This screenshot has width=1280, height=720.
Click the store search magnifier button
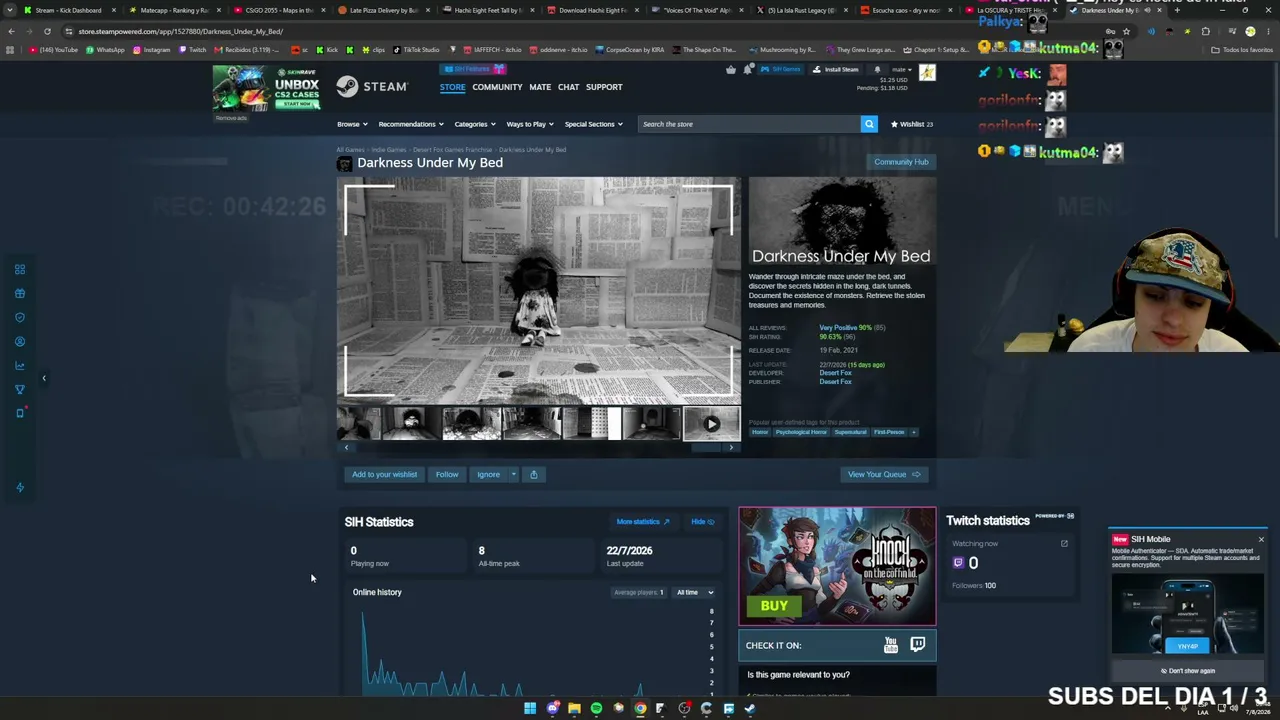[869, 124]
